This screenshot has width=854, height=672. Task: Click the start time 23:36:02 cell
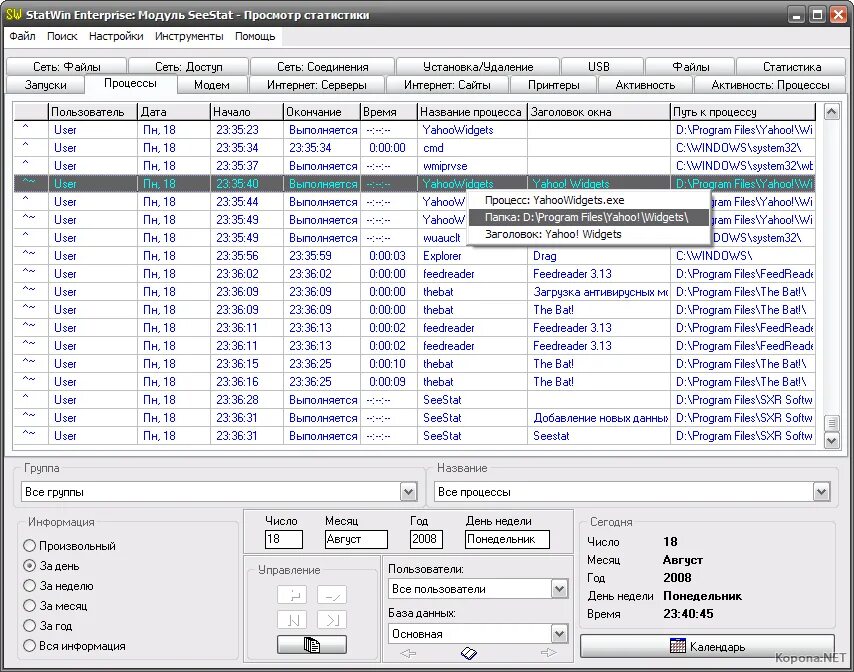tap(247, 273)
